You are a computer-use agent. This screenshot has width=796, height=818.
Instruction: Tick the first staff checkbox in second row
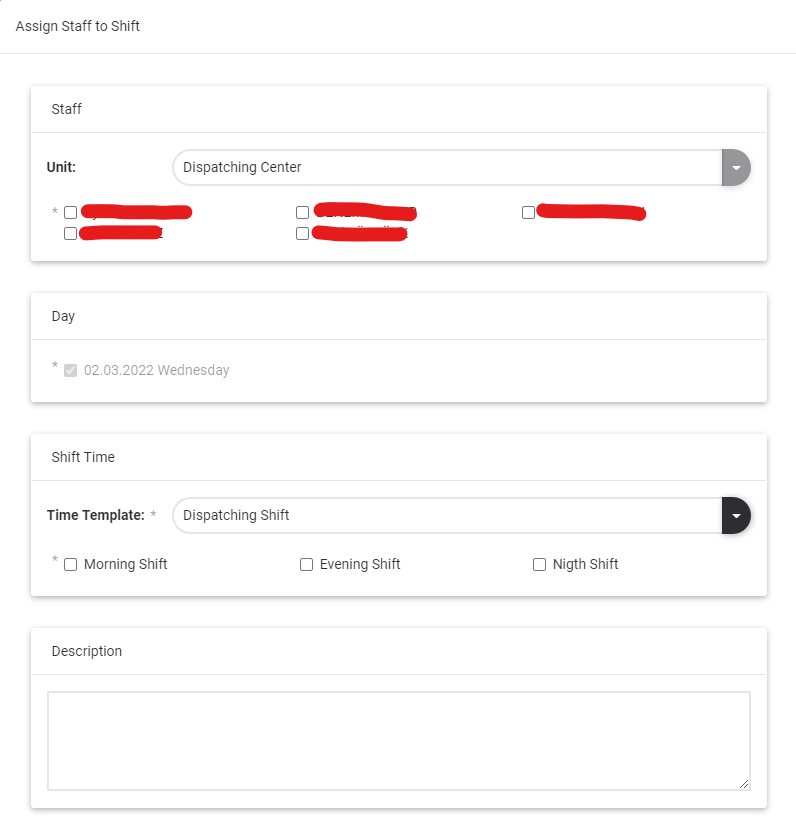[71, 234]
